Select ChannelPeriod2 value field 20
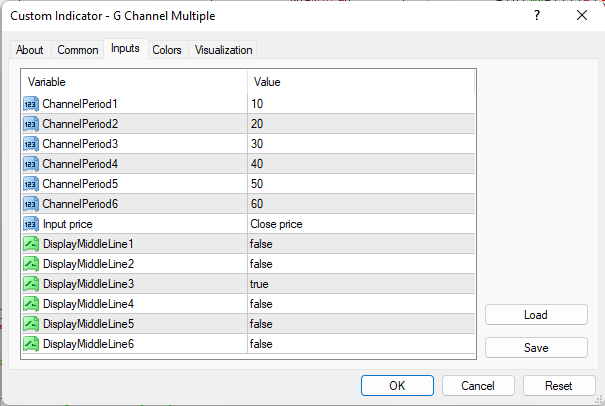The image size is (605, 406). [x=360, y=124]
